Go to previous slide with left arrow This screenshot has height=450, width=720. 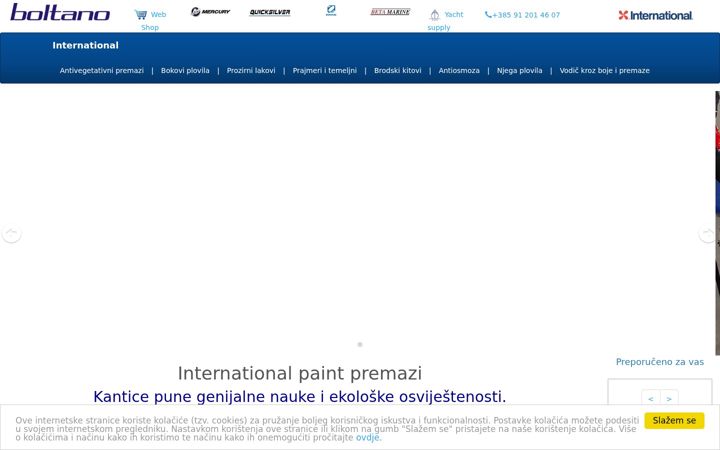tap(11, 234)
